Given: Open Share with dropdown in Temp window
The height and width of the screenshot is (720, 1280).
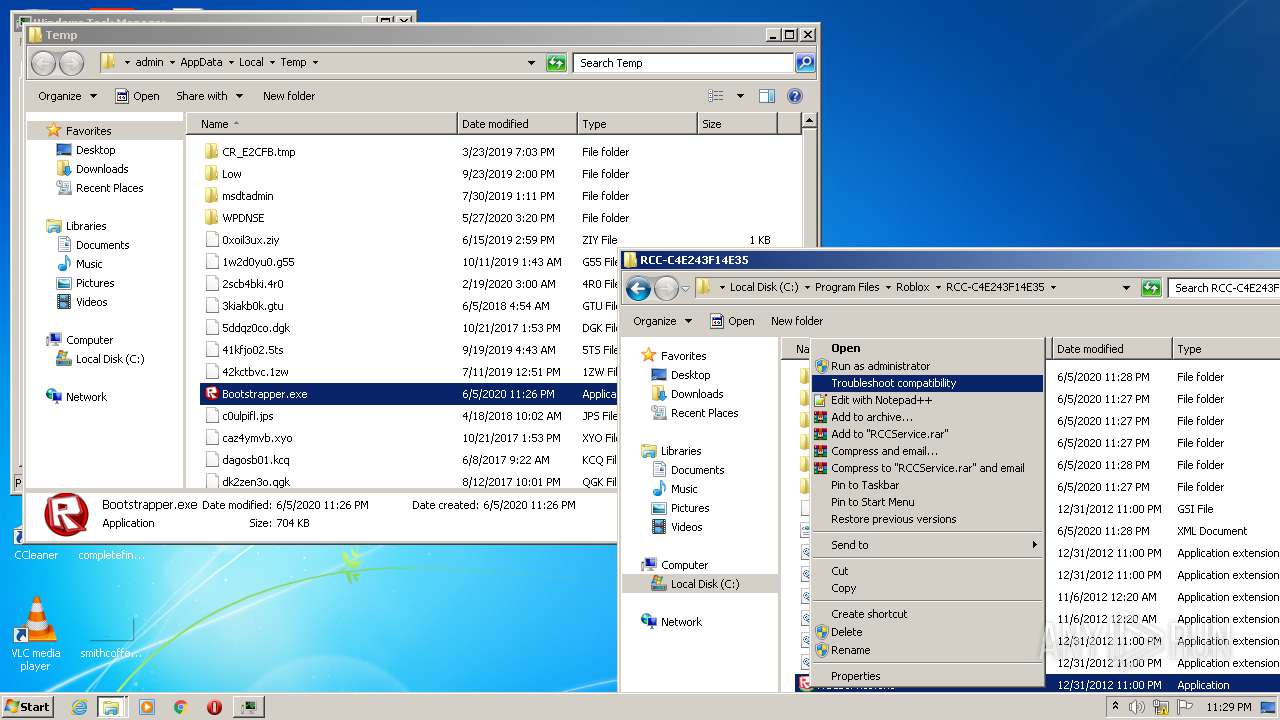Looking at the screenshot, I should (209, 96).
